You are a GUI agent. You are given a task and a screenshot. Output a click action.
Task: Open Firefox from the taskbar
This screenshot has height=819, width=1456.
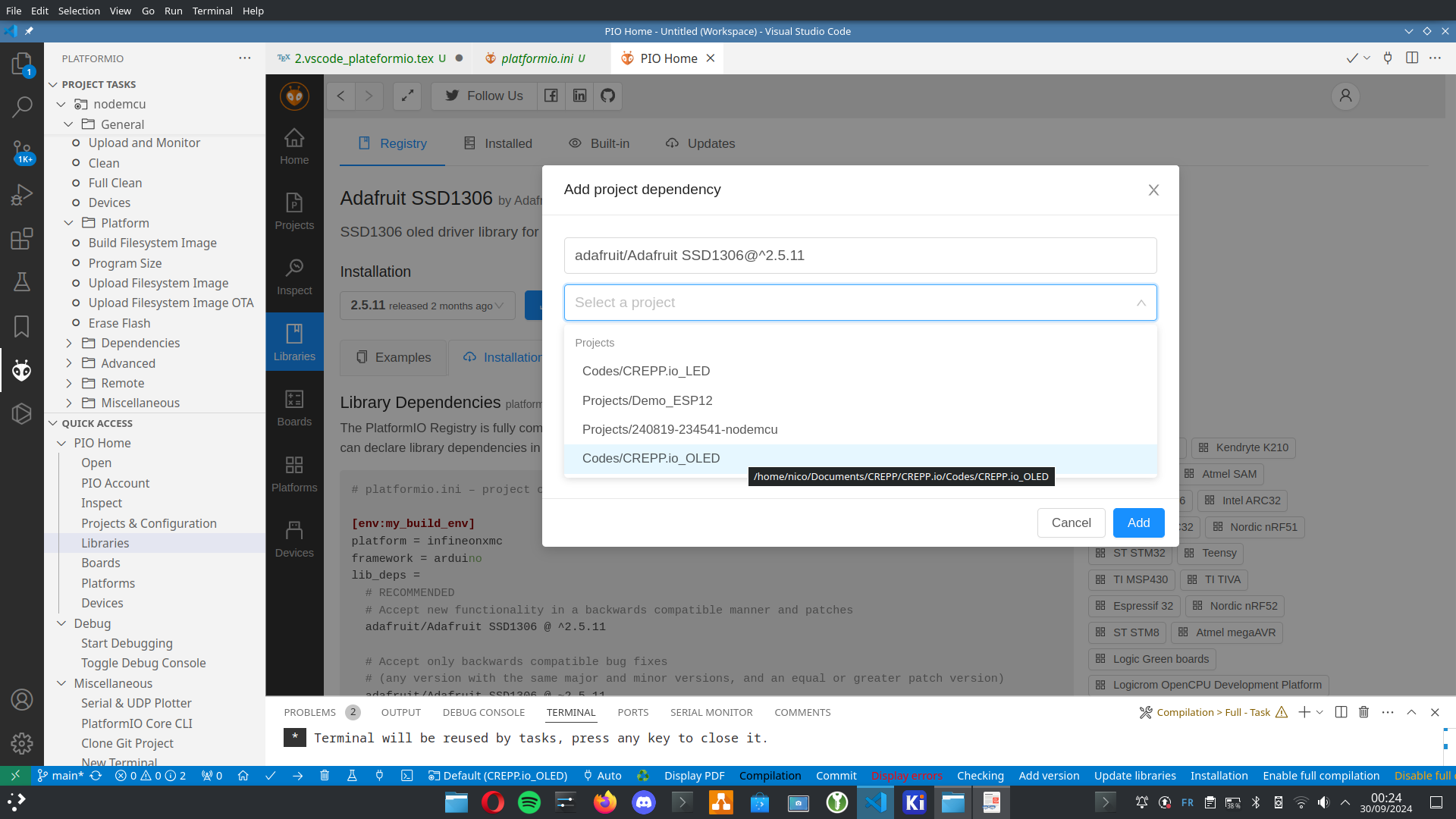pos(605,802)
